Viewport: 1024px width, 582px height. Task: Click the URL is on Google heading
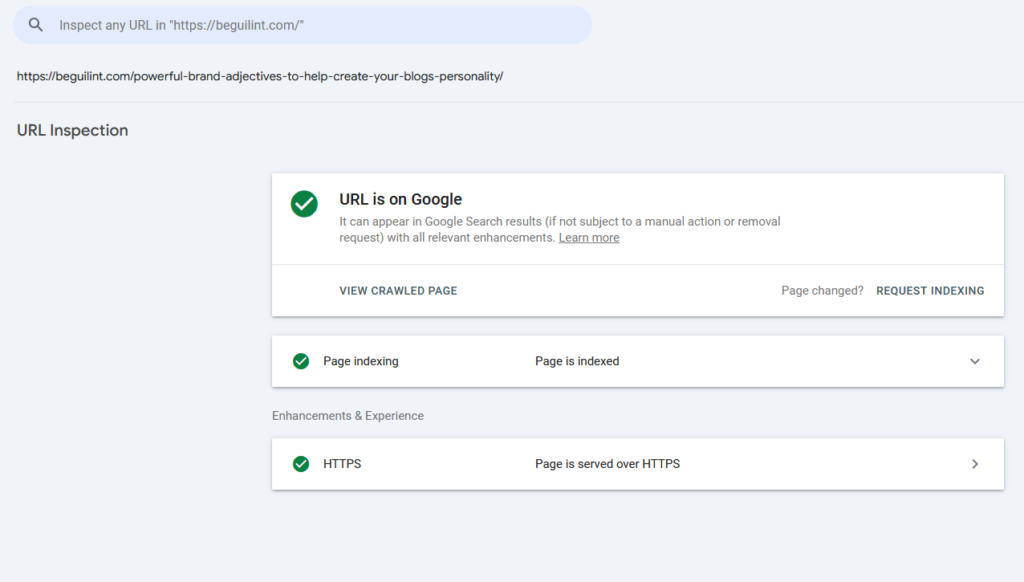[400, 199]
